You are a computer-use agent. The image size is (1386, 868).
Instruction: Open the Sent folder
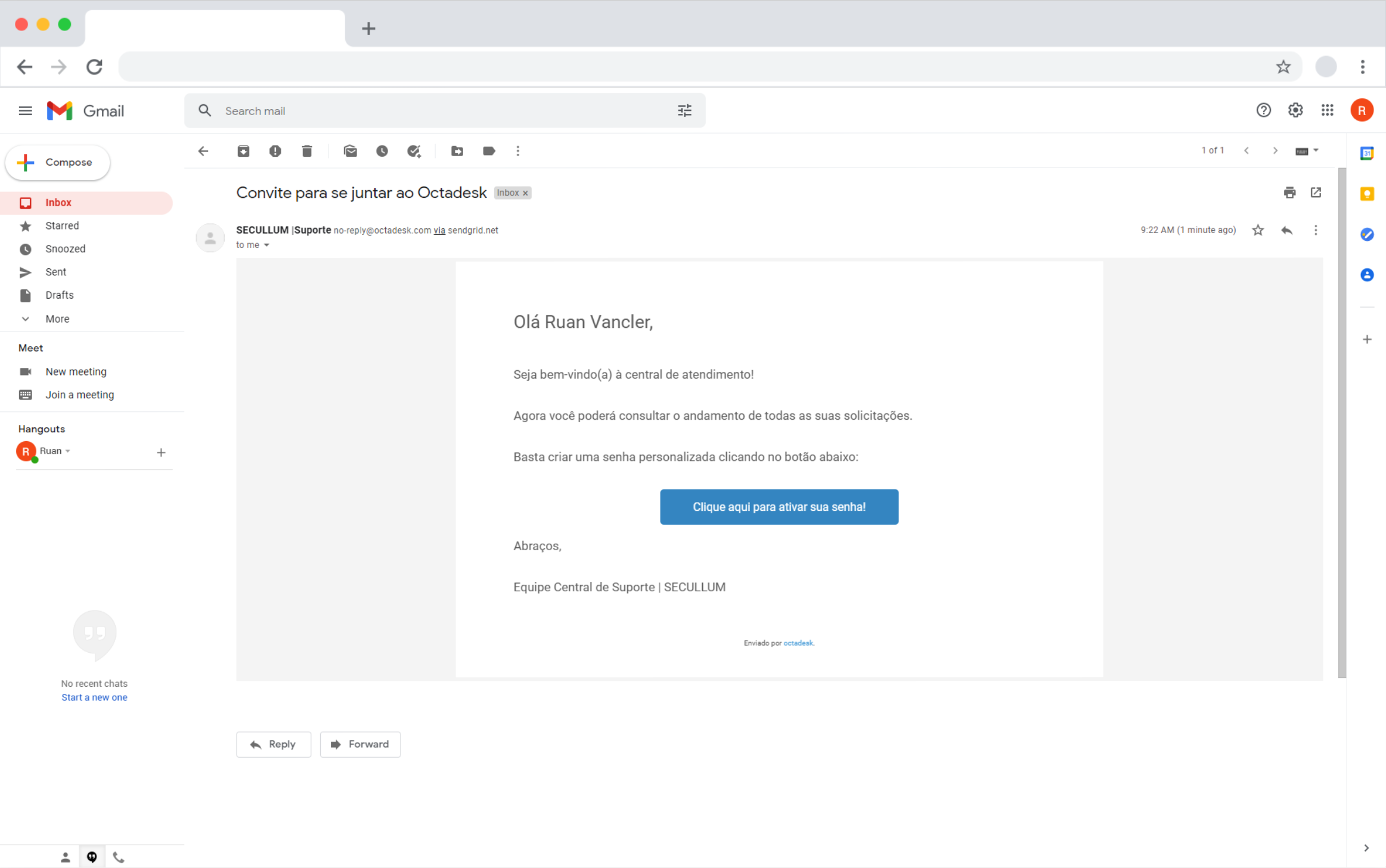(55, 272)
